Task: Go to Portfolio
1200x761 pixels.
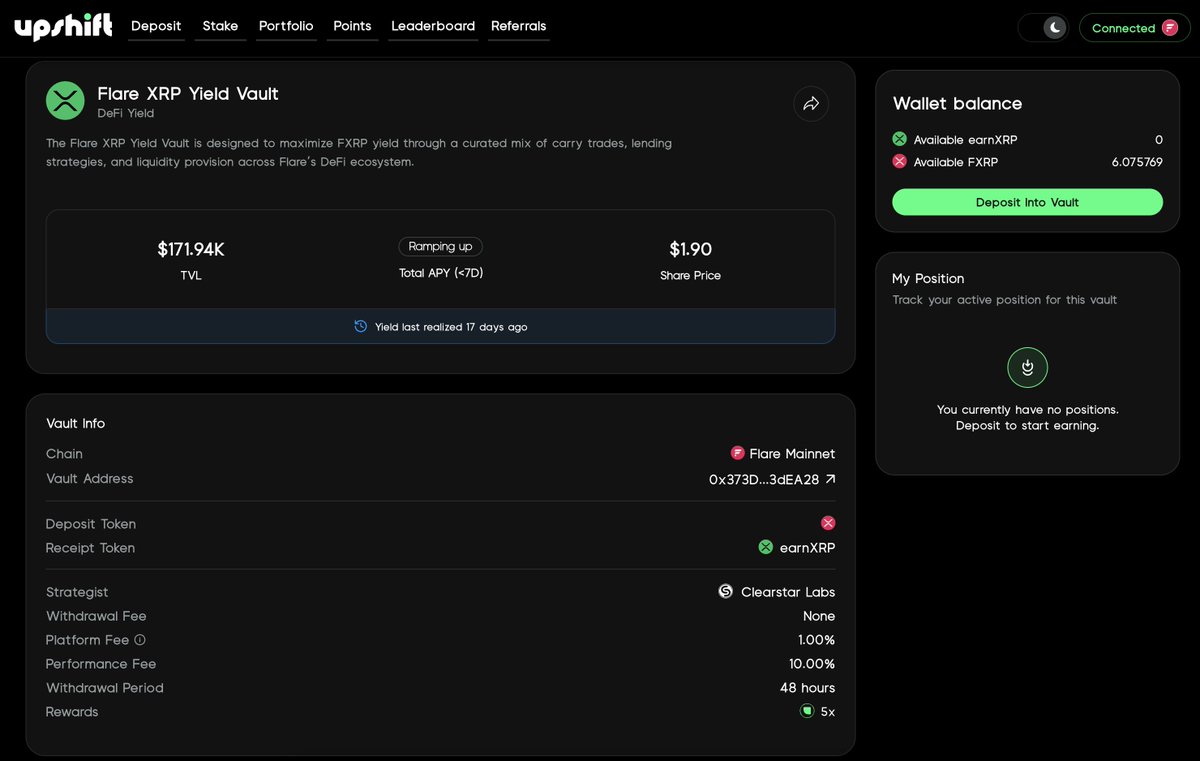Action: (286, 26)
